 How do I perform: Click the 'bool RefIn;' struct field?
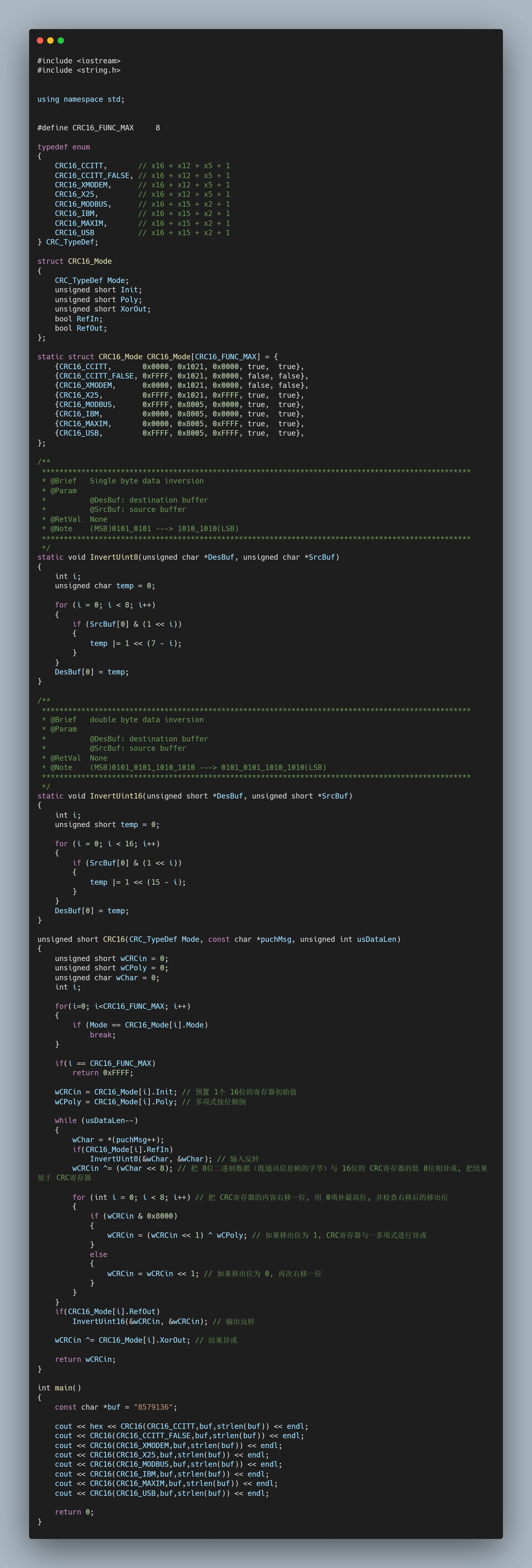[79, 319]
